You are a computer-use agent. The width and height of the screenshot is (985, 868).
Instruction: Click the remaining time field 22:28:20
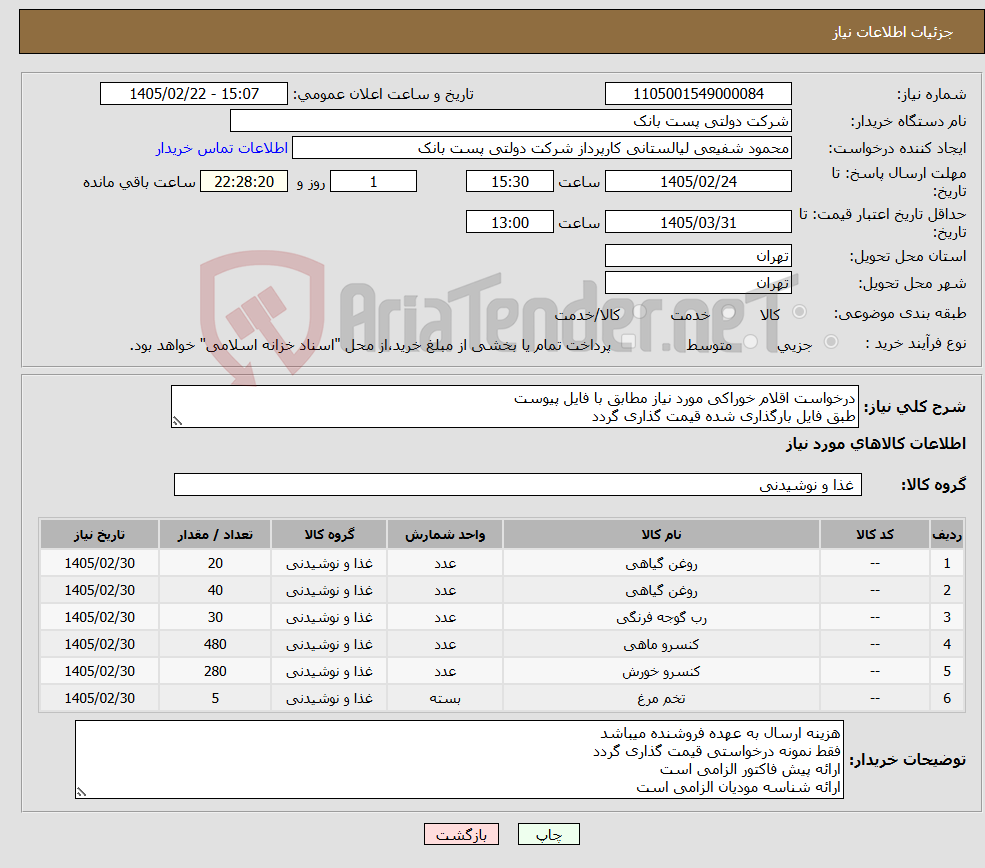[244, 182]
